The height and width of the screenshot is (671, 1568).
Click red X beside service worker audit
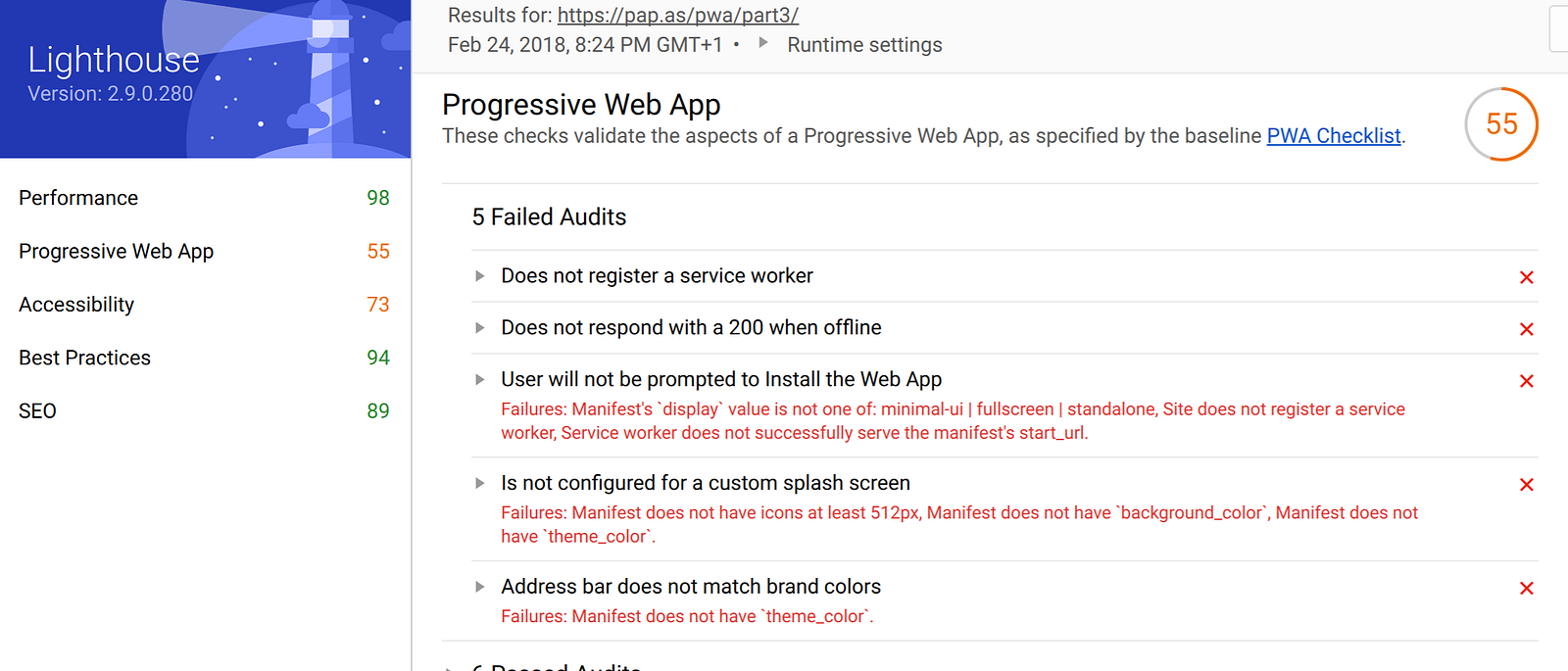(x=1526, y=277)
